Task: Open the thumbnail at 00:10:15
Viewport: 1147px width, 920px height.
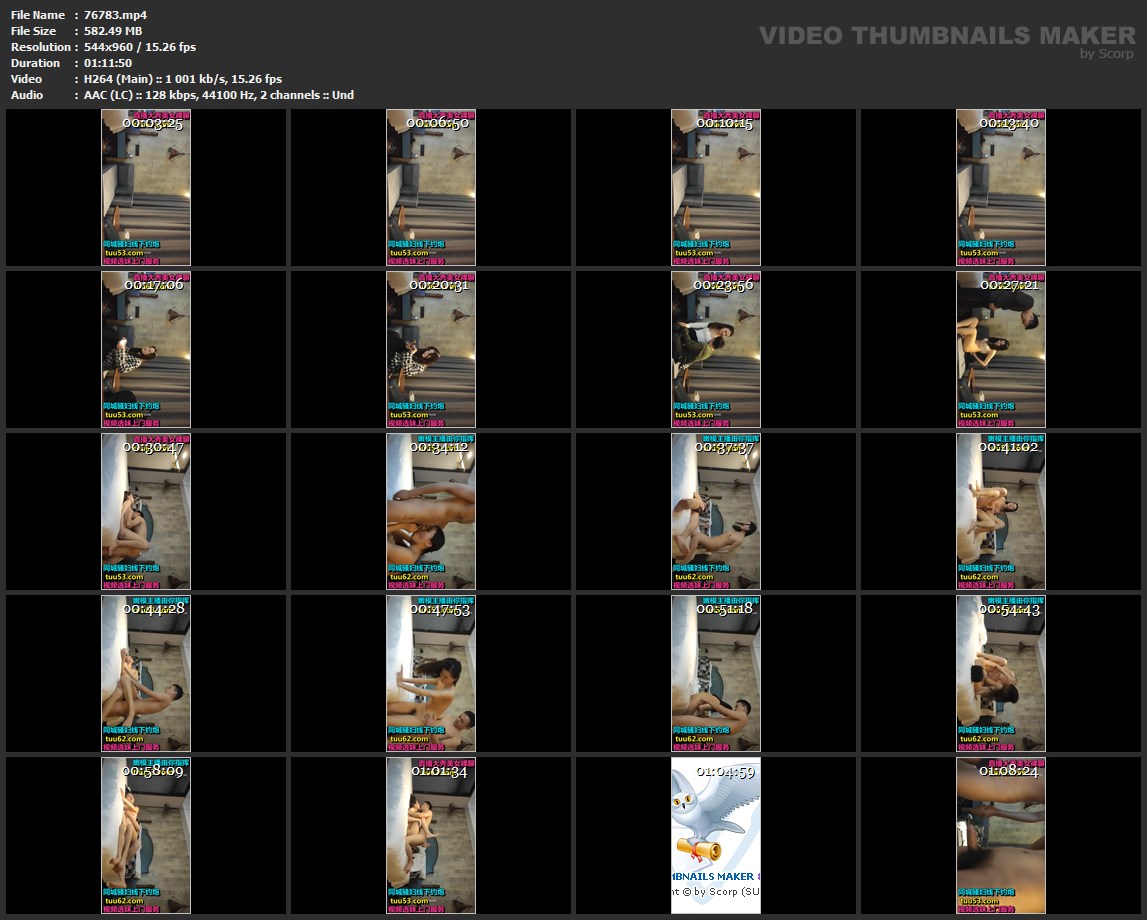Action: [x=716, y=187]
